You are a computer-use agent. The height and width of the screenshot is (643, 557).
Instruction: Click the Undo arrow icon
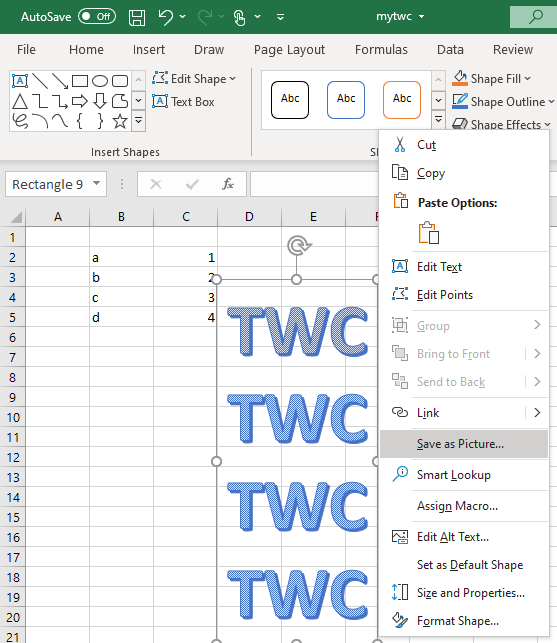coord(166,17)
